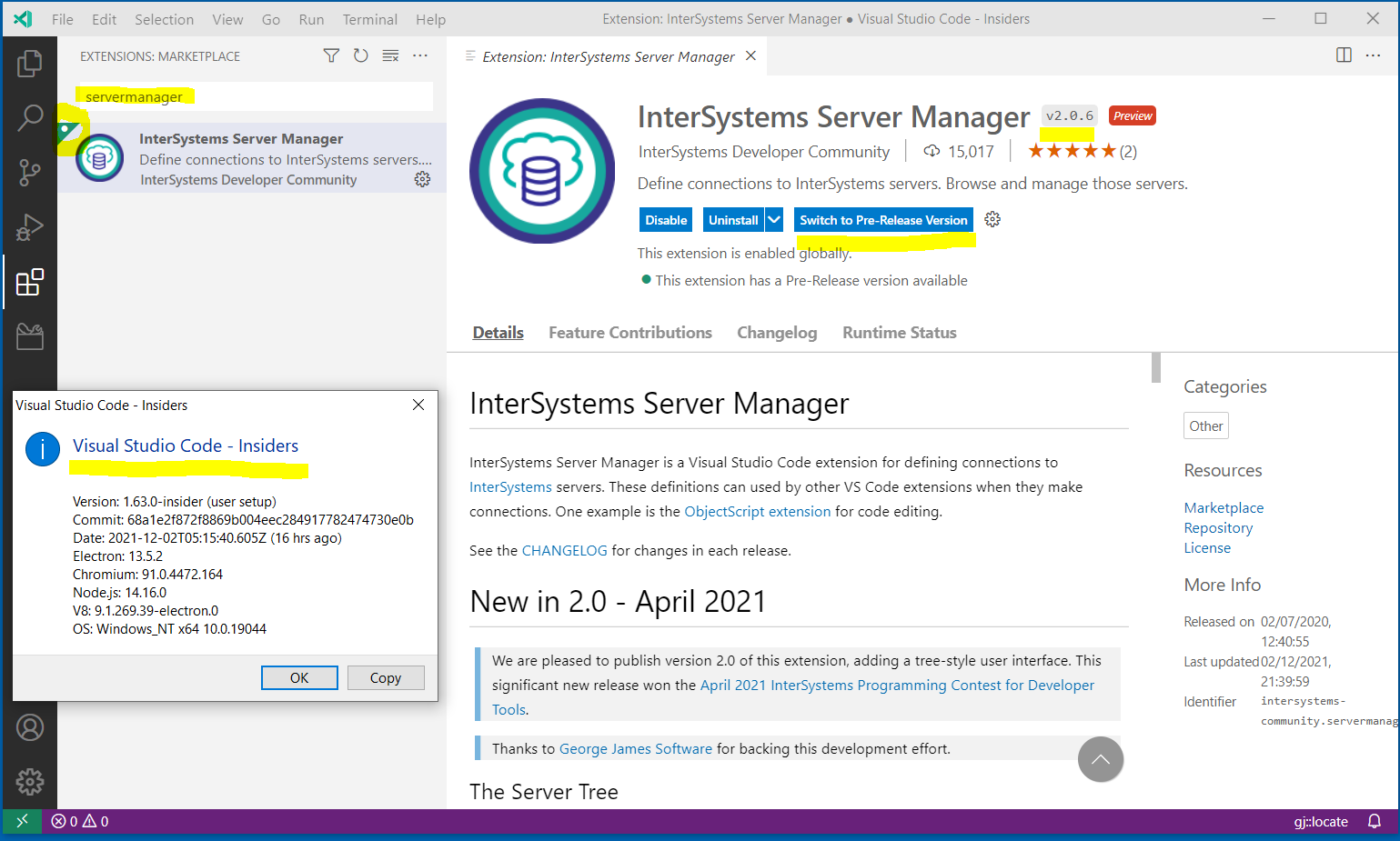Click gj::locate in the status bar

click(x=1321, y=821)
